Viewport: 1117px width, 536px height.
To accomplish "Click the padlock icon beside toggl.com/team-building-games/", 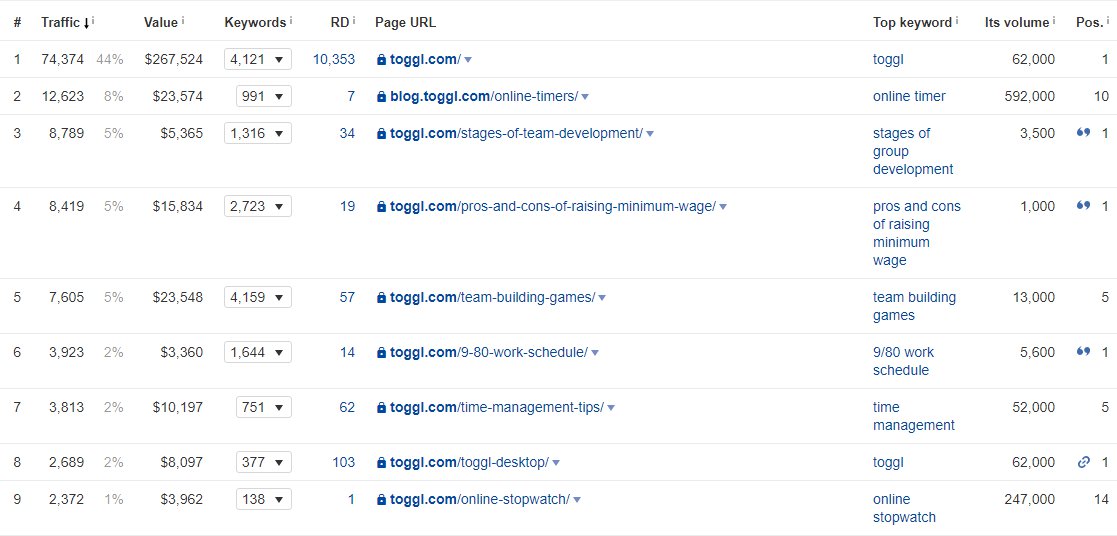I will pyautogui.click(x=381, y=297).
